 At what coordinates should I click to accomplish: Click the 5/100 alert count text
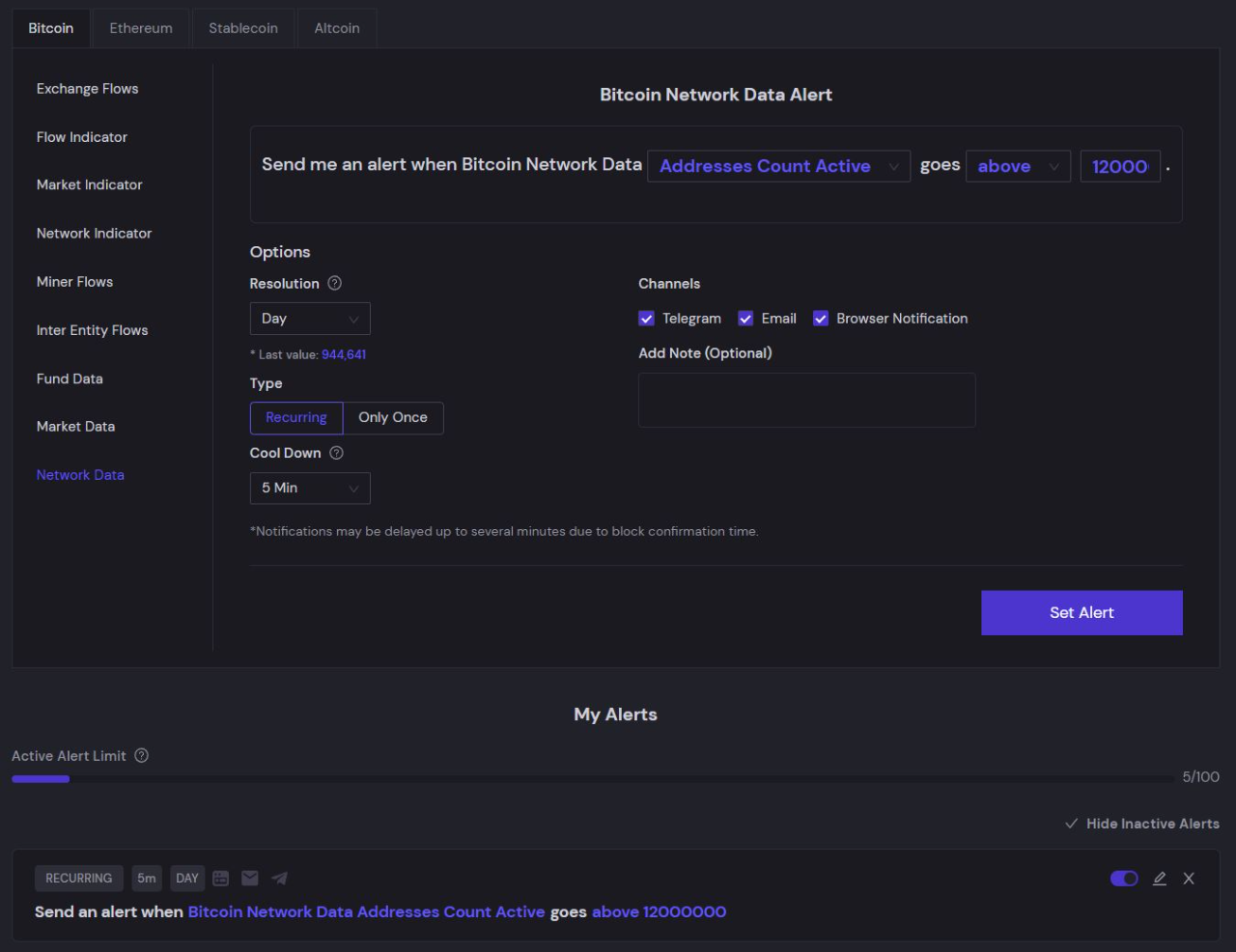1201,777
